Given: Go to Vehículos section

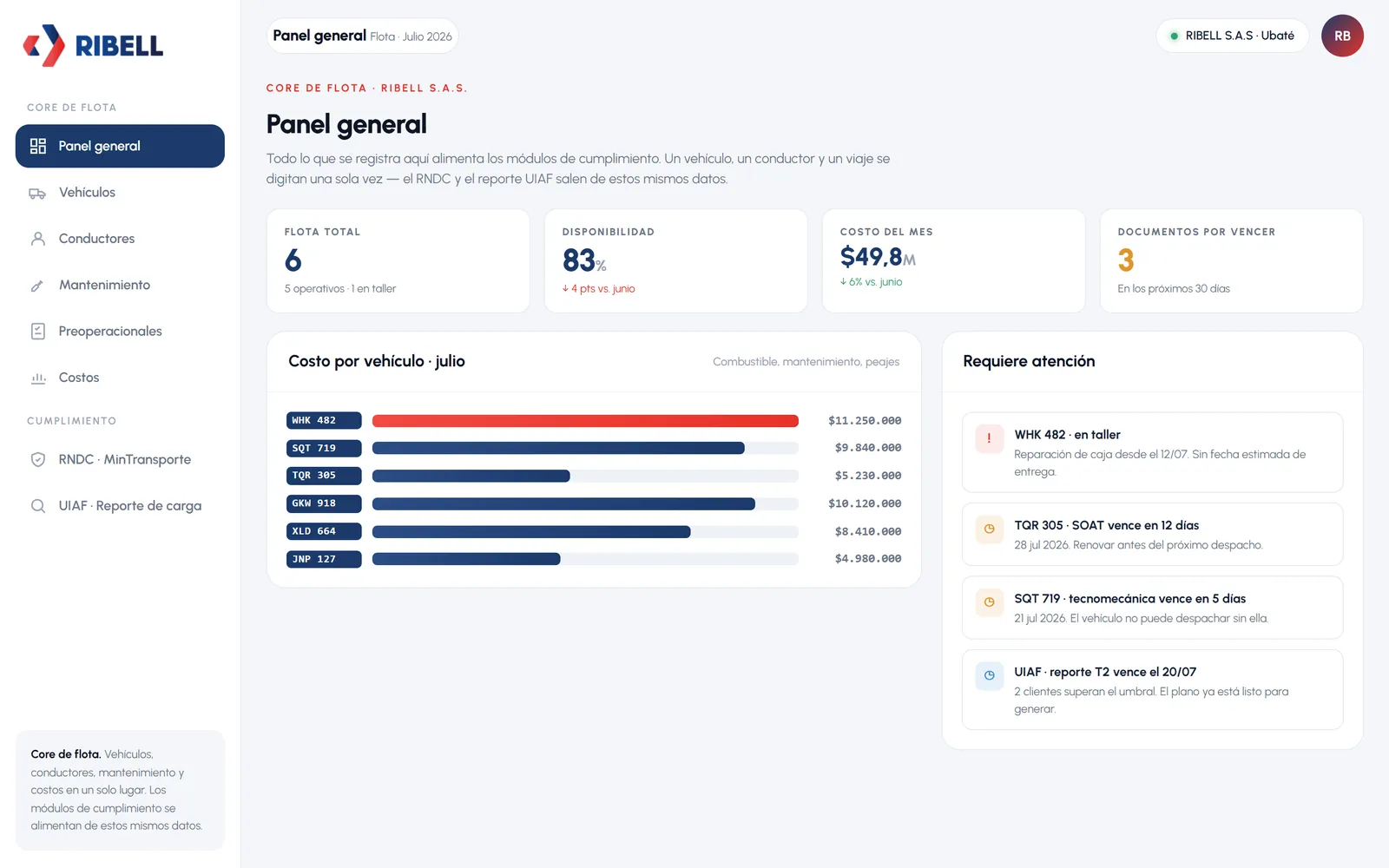Looking at the screenshot, I should pos(120,193).
